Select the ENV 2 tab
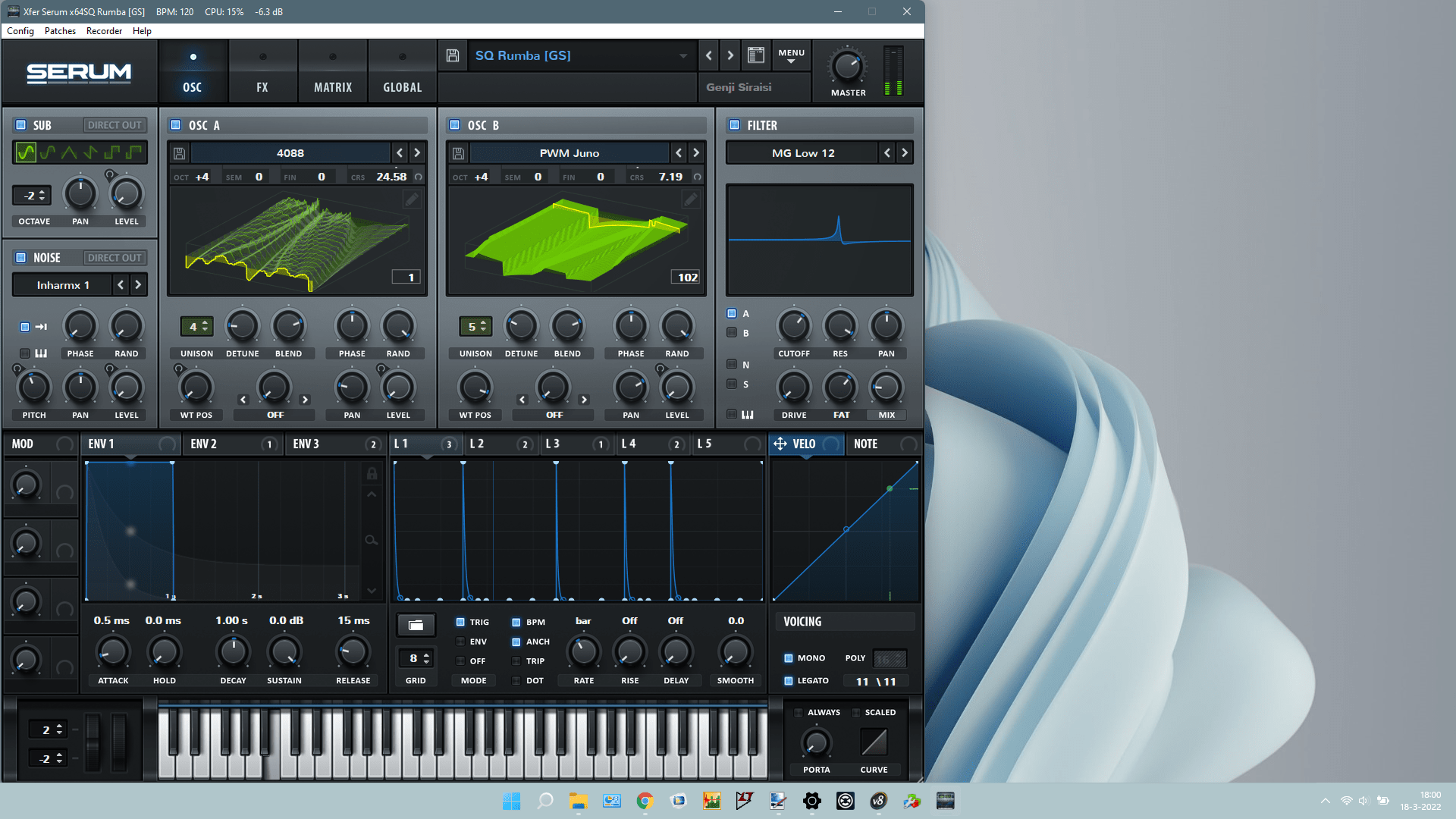Viewport: 1456px width, 819px height. click(232, 444)
